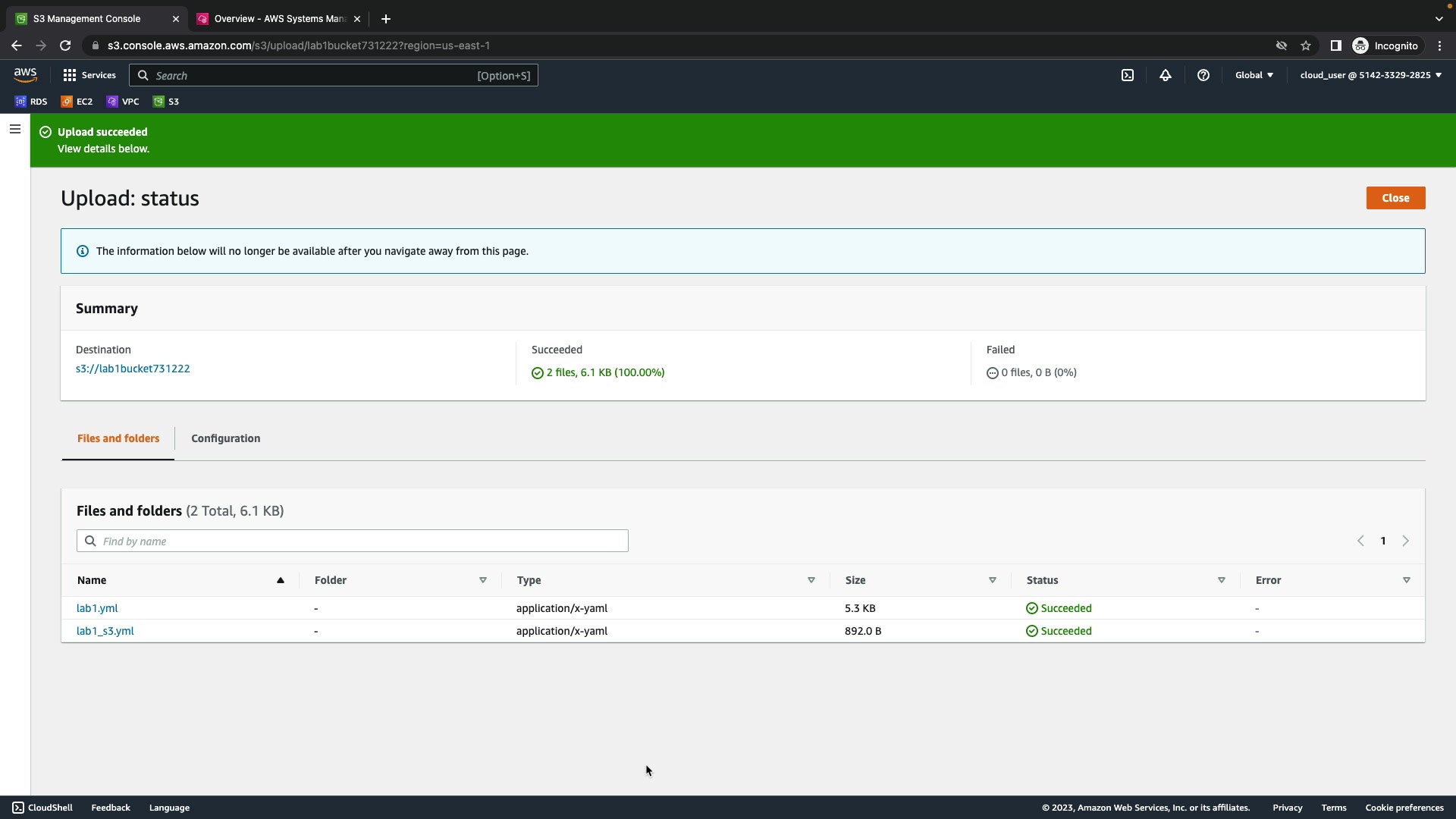
Task: Click the AWS logo home icon
Action: click(x=25, y=75)
